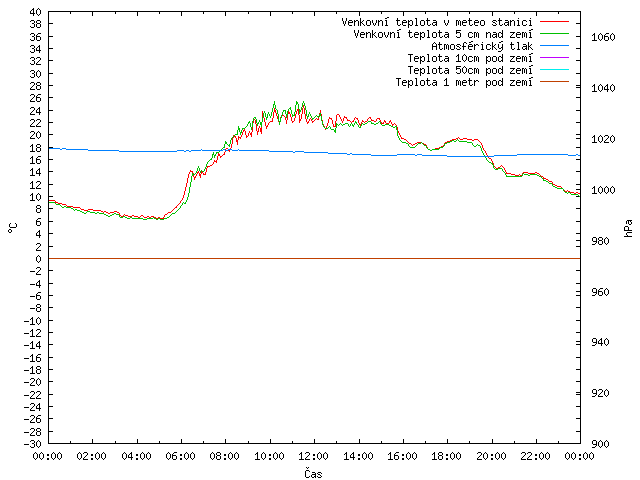The image size is (640, 480).
Task: Click the '16:00' time axis label
Action: point(402,456)
